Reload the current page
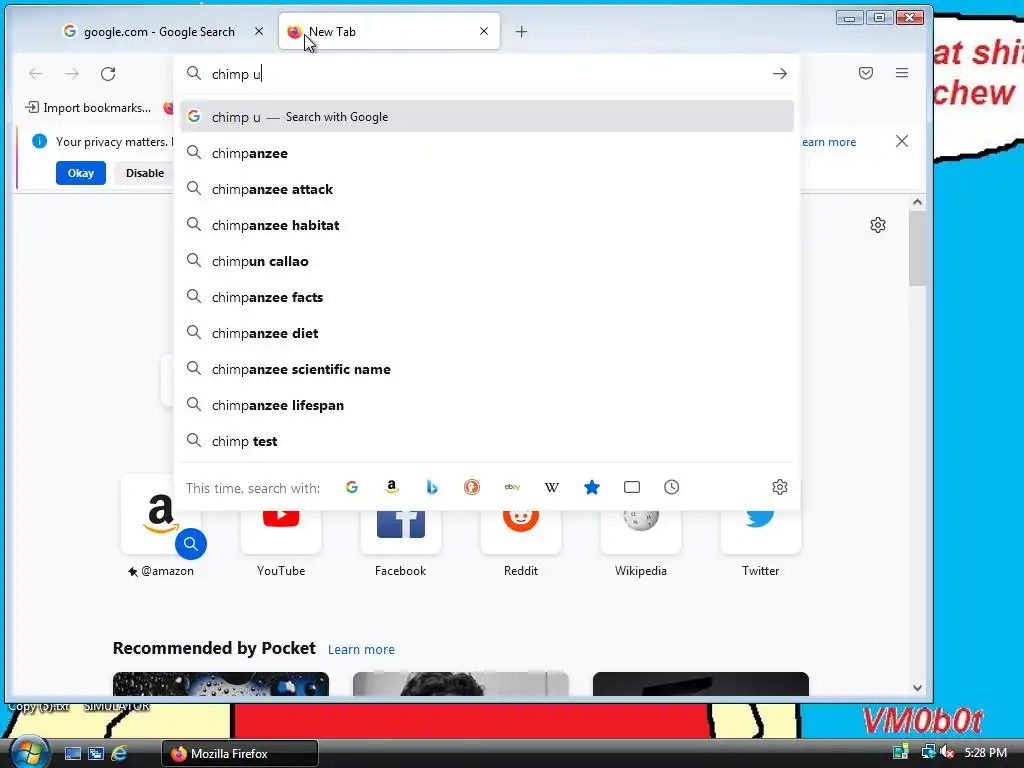This screenshot has width=1024, height=768. coord(108,74)
